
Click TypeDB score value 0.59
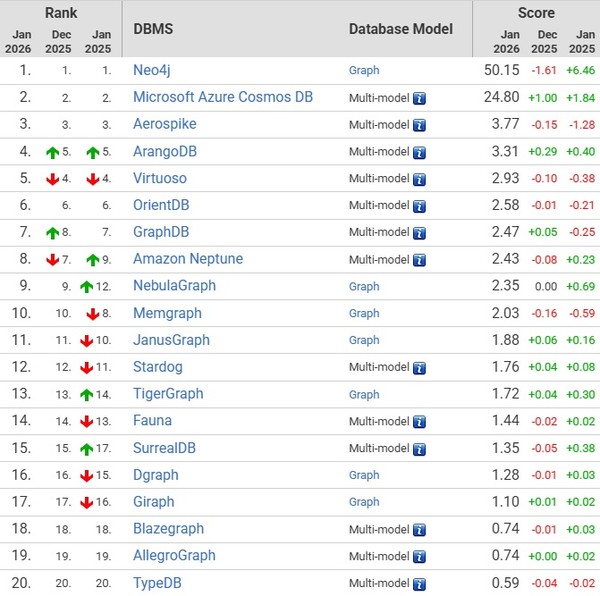click(x=505, y=583)
